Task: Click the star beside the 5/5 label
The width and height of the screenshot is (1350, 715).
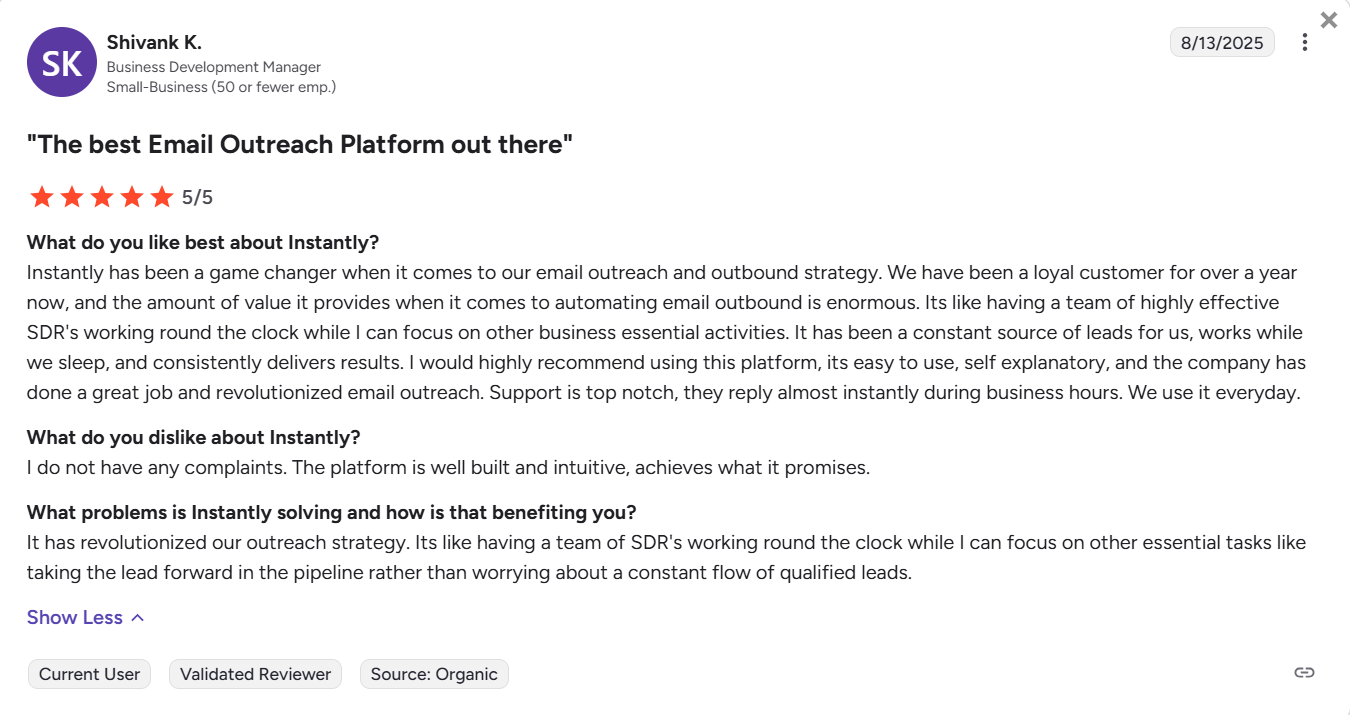Action: (x=162, y=196)
